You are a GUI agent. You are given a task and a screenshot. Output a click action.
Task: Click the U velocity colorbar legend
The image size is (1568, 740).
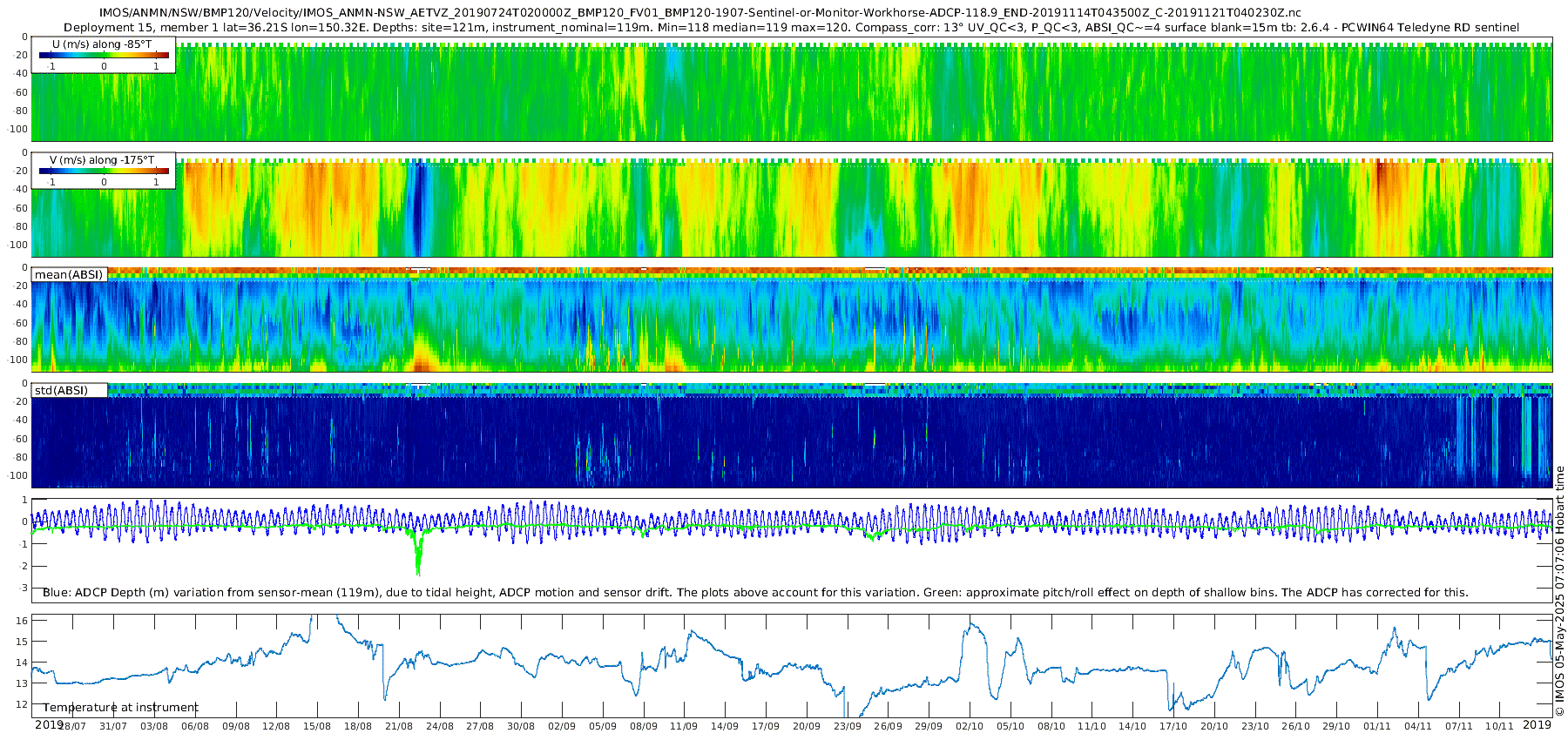coord(104,55)
